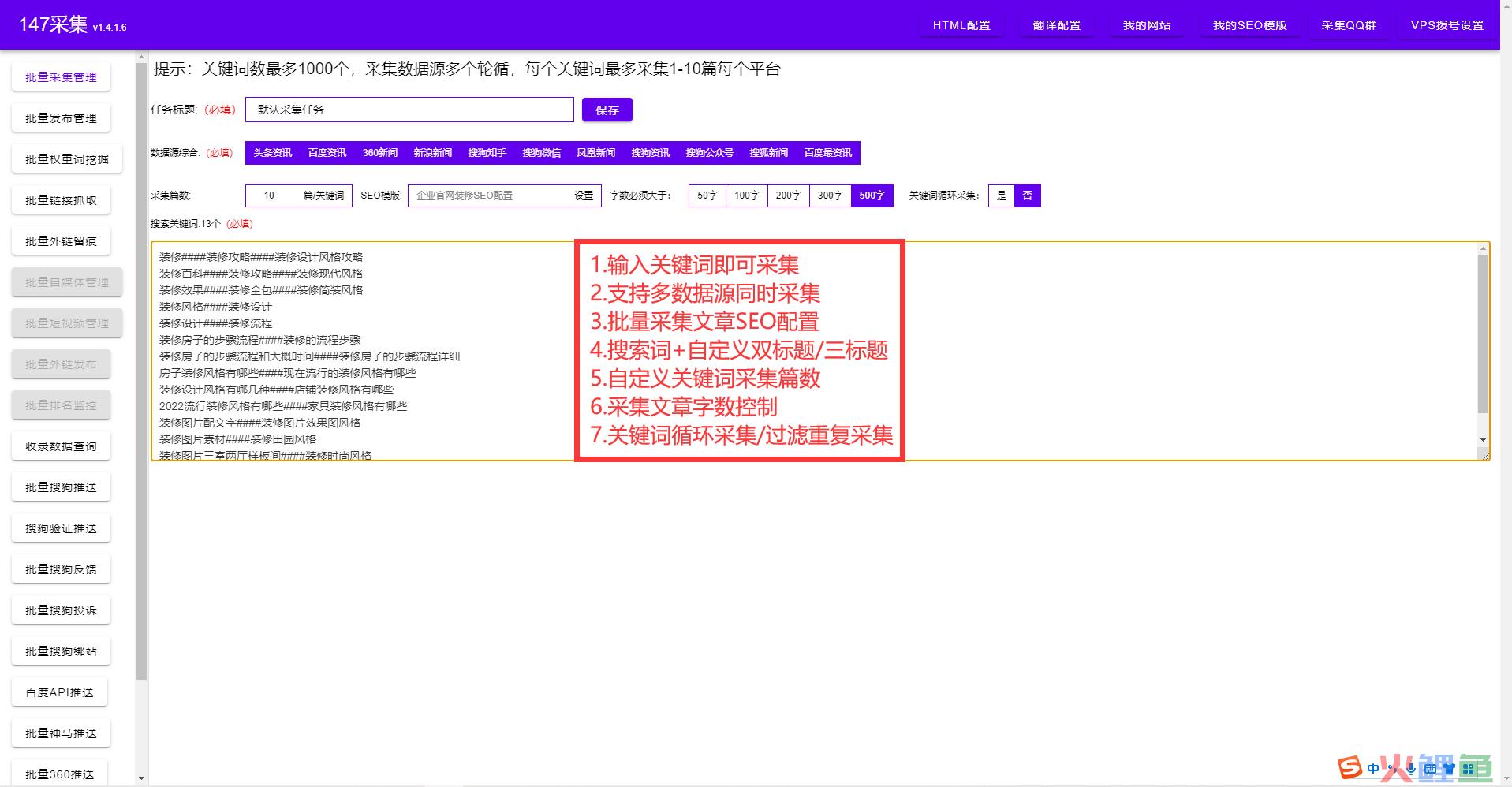Select the 300字 minimum word count

(831, 196)
